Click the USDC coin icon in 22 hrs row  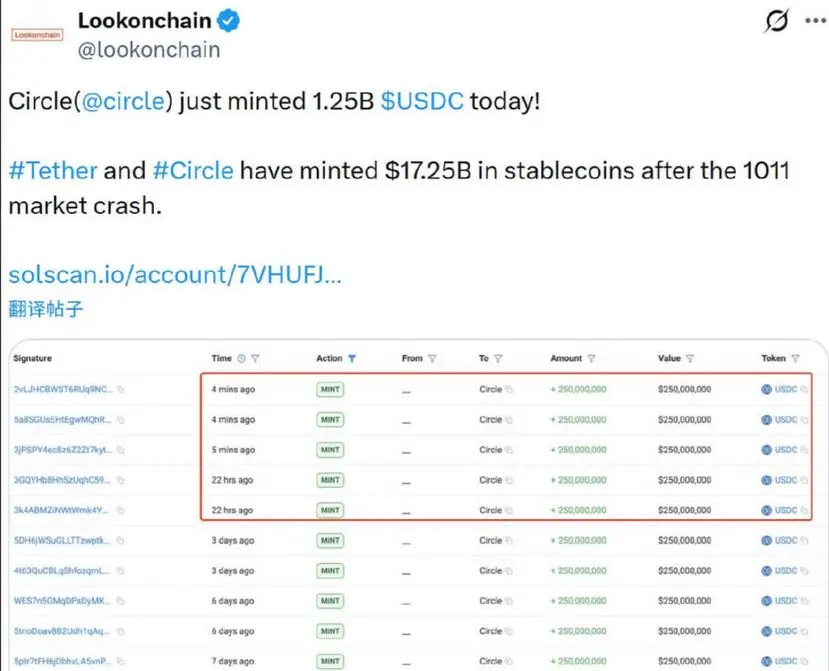pyautogui.click(x=767, y=480)
